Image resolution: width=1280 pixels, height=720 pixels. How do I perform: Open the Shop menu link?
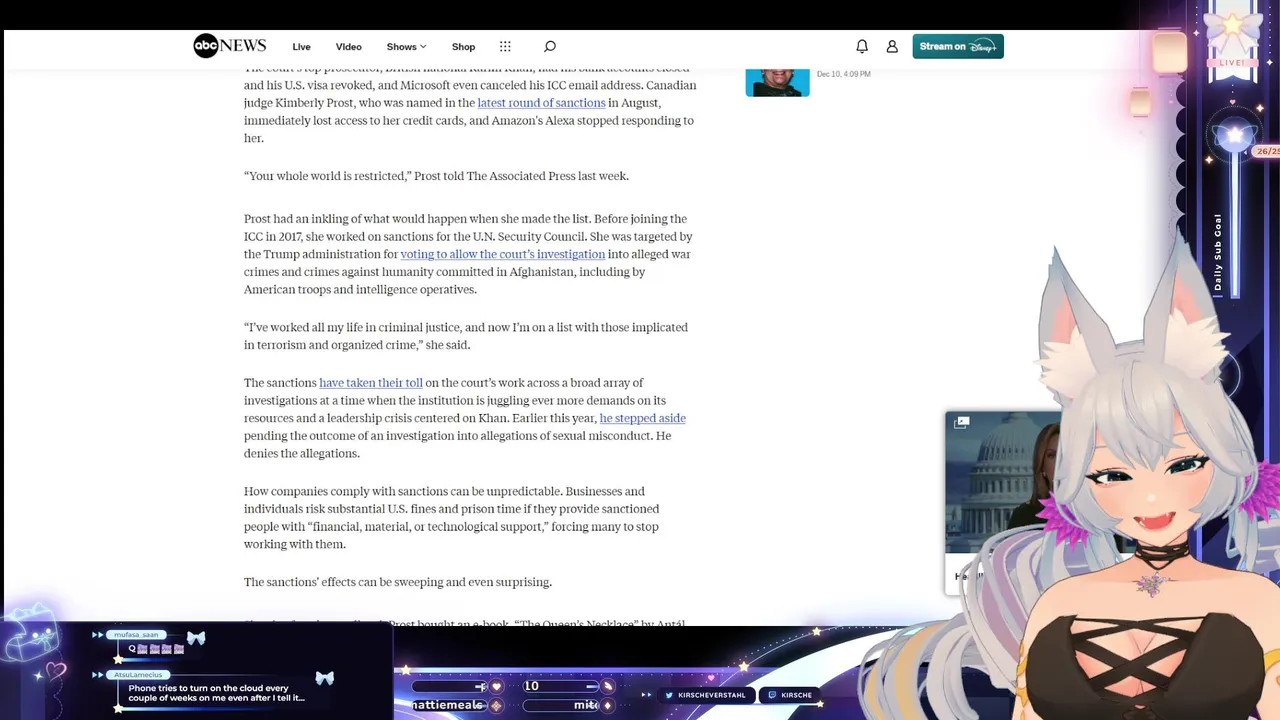click(x=463, y=47)
